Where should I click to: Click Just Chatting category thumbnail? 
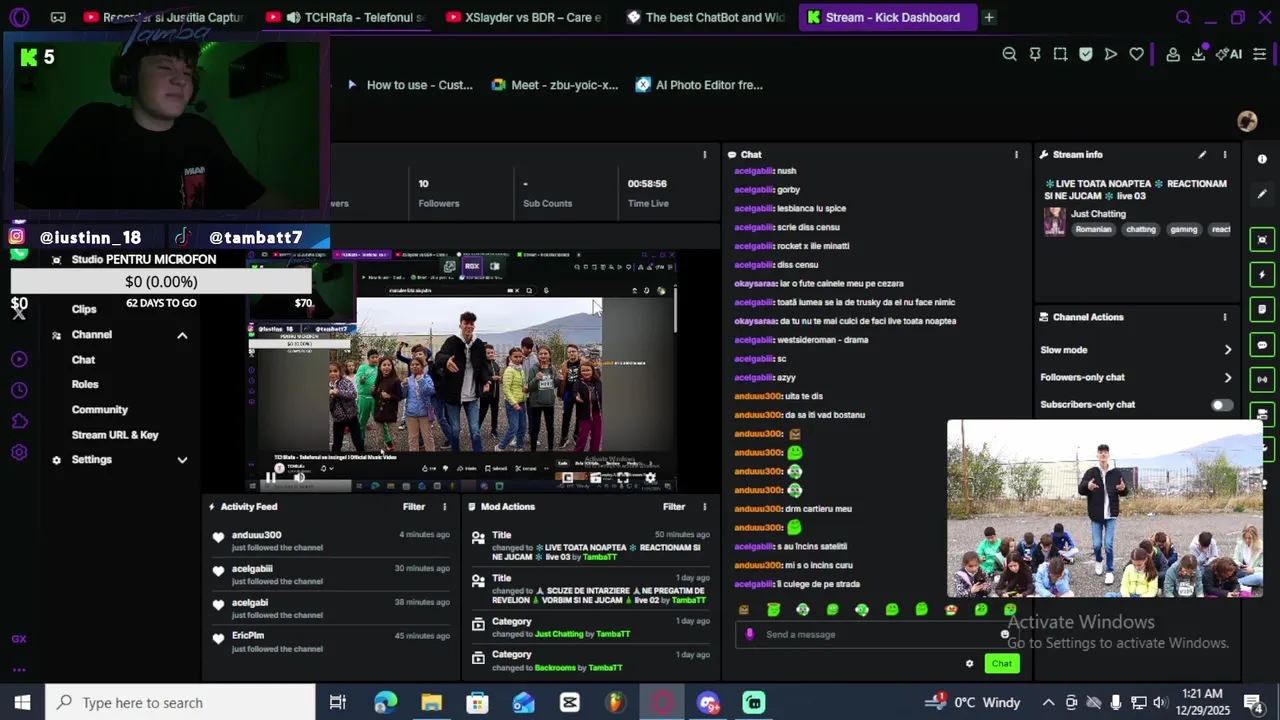point(1054,221)
